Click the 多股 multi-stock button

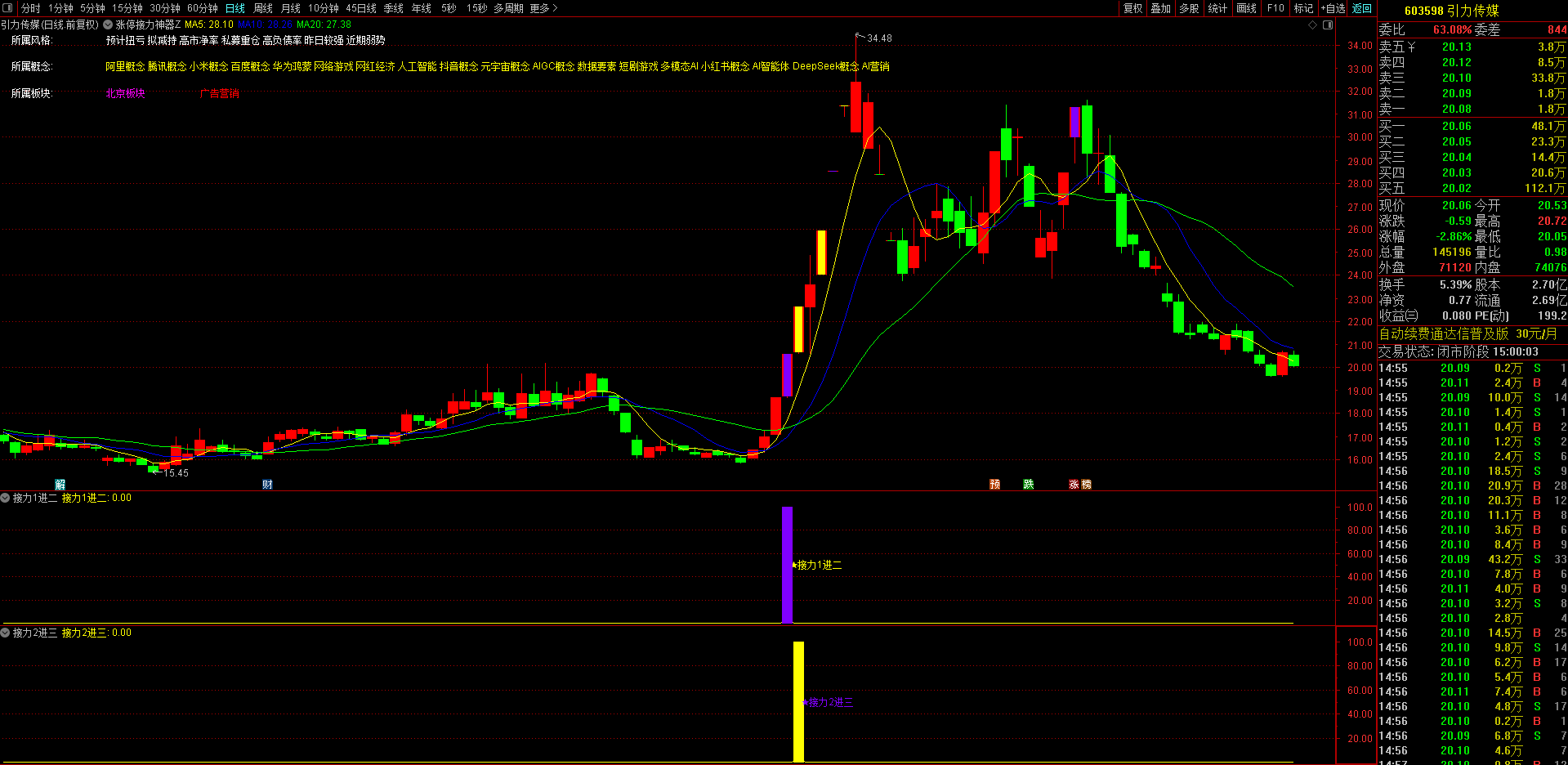pos(1189,8)
